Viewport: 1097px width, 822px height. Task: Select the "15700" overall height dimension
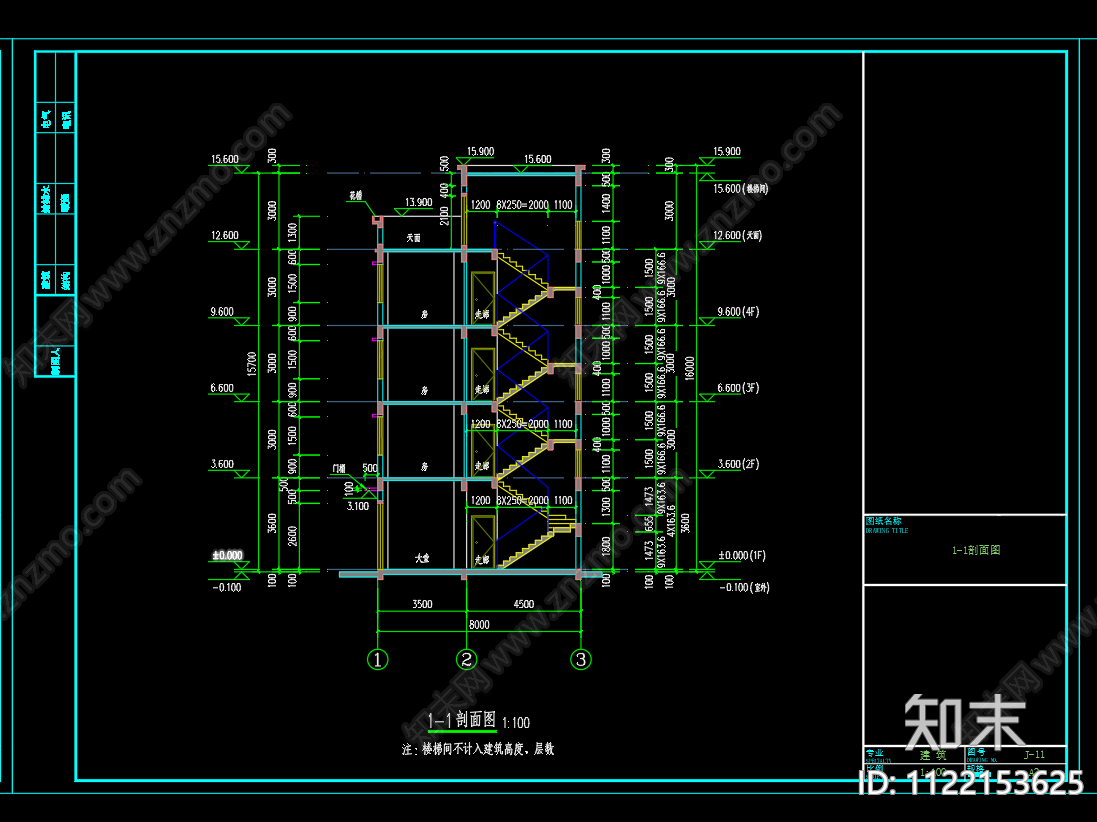point(252,363)
